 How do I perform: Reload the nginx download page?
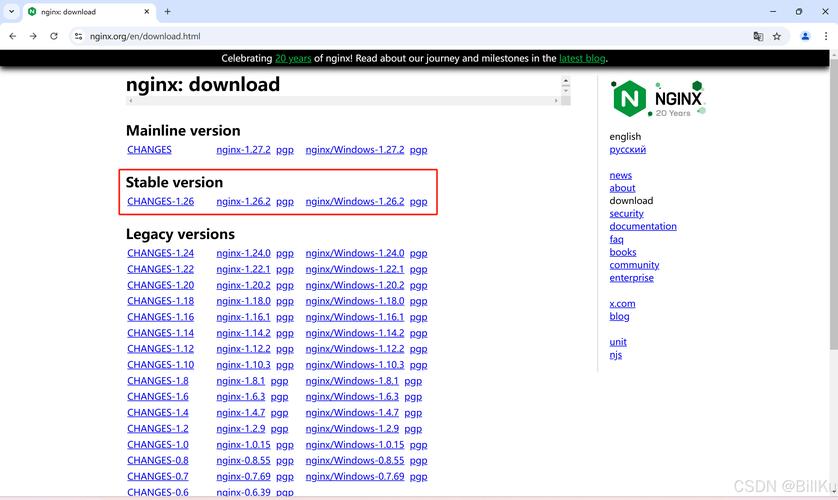coord(54,36)
